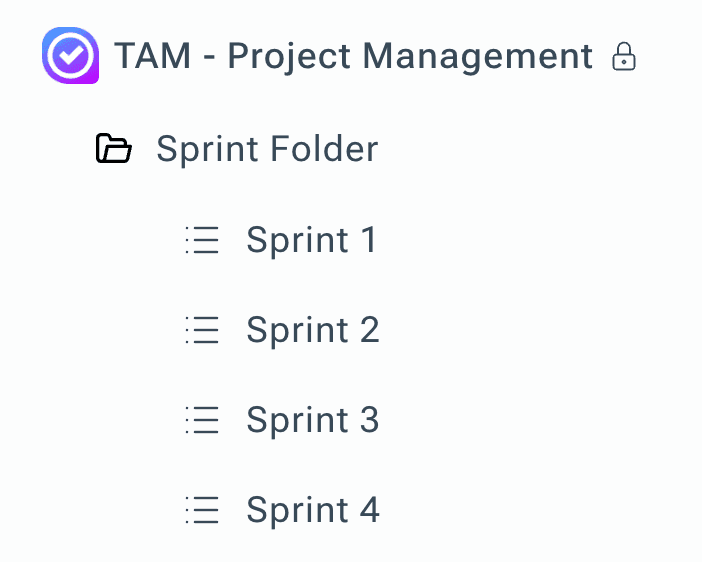Select the Sprint Folder label
This screenshot has height=562, width=702.
point(267,149)
